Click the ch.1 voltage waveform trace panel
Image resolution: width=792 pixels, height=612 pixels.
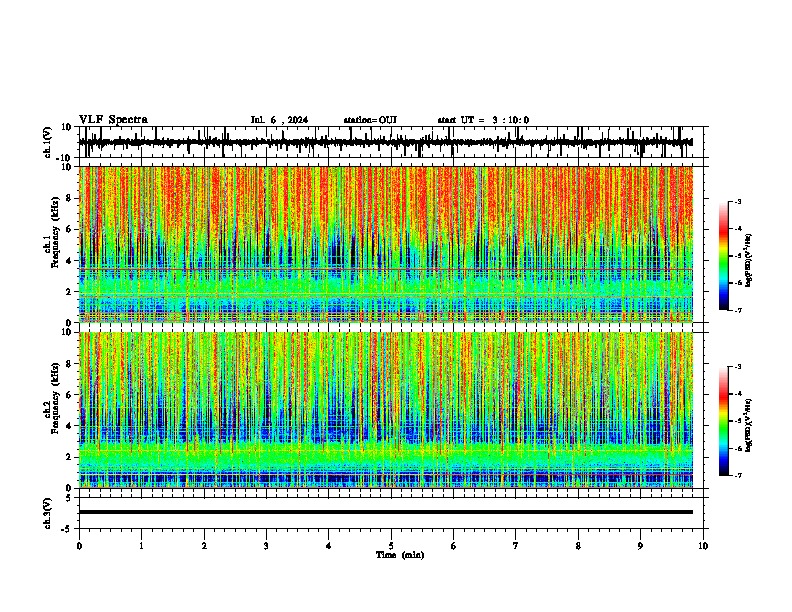(x=391, y=142)
